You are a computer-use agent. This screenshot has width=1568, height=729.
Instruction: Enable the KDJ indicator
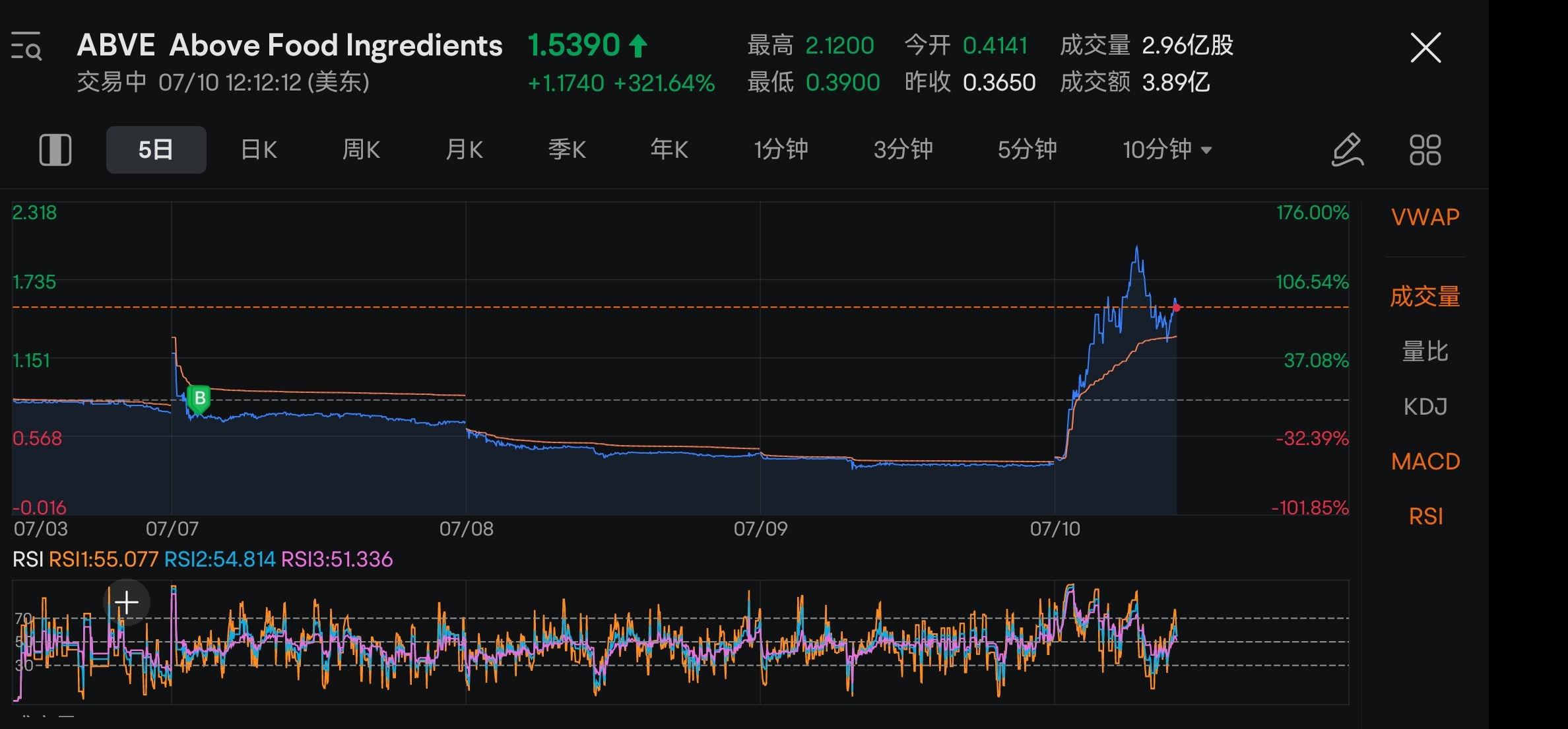tap(1425, 407)
